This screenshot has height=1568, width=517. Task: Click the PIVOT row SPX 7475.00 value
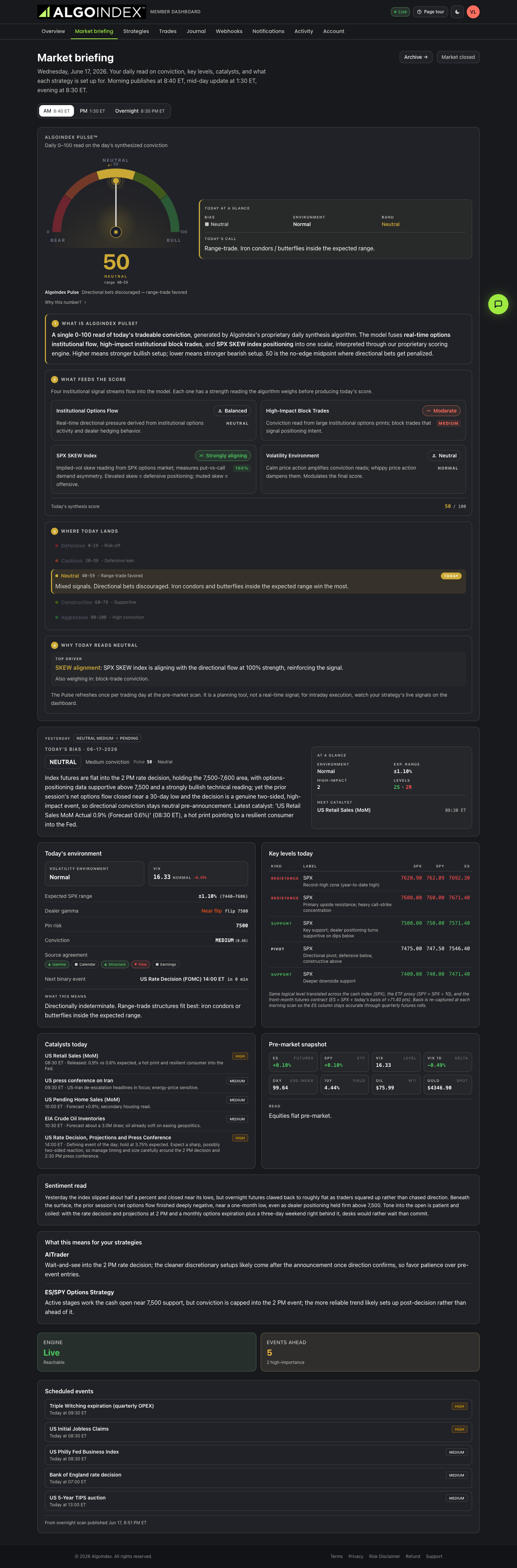pos(411,948)
